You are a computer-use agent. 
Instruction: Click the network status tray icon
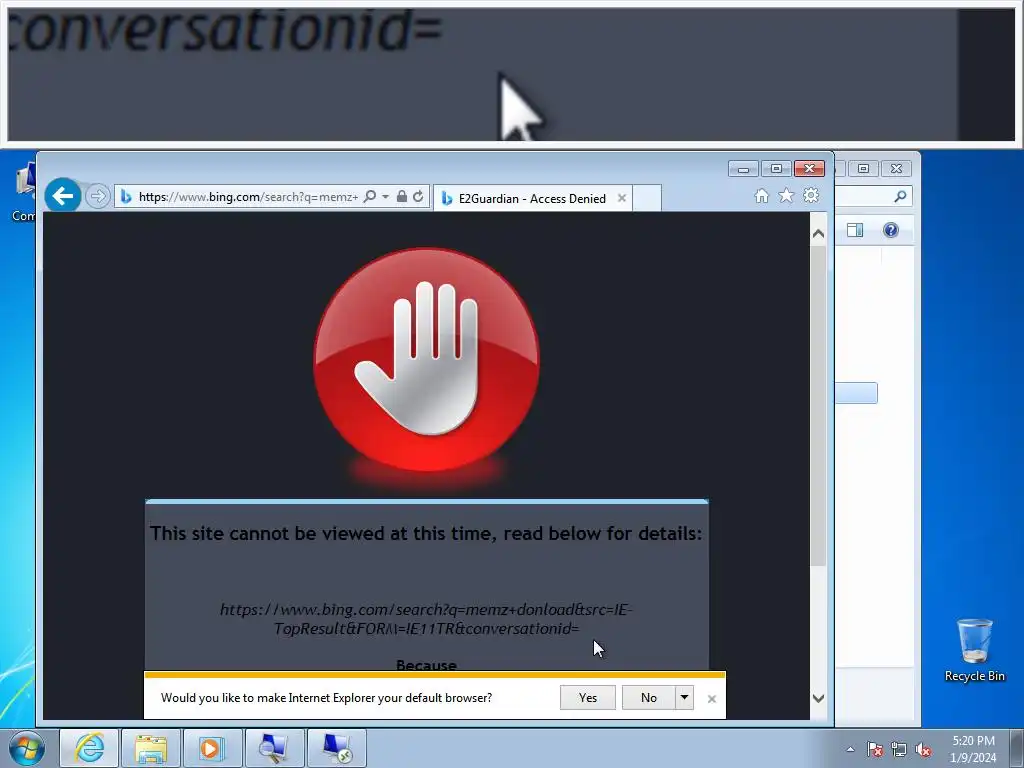899,749
